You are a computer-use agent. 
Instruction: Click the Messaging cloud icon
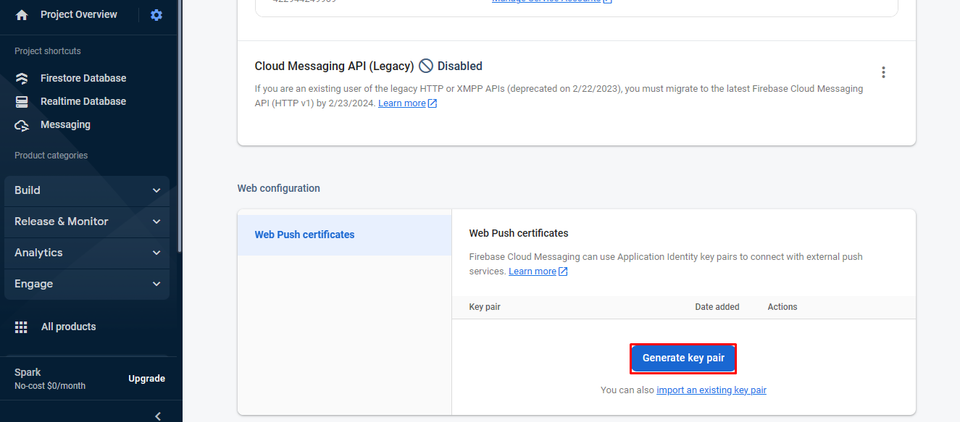(x=21, y=125)
